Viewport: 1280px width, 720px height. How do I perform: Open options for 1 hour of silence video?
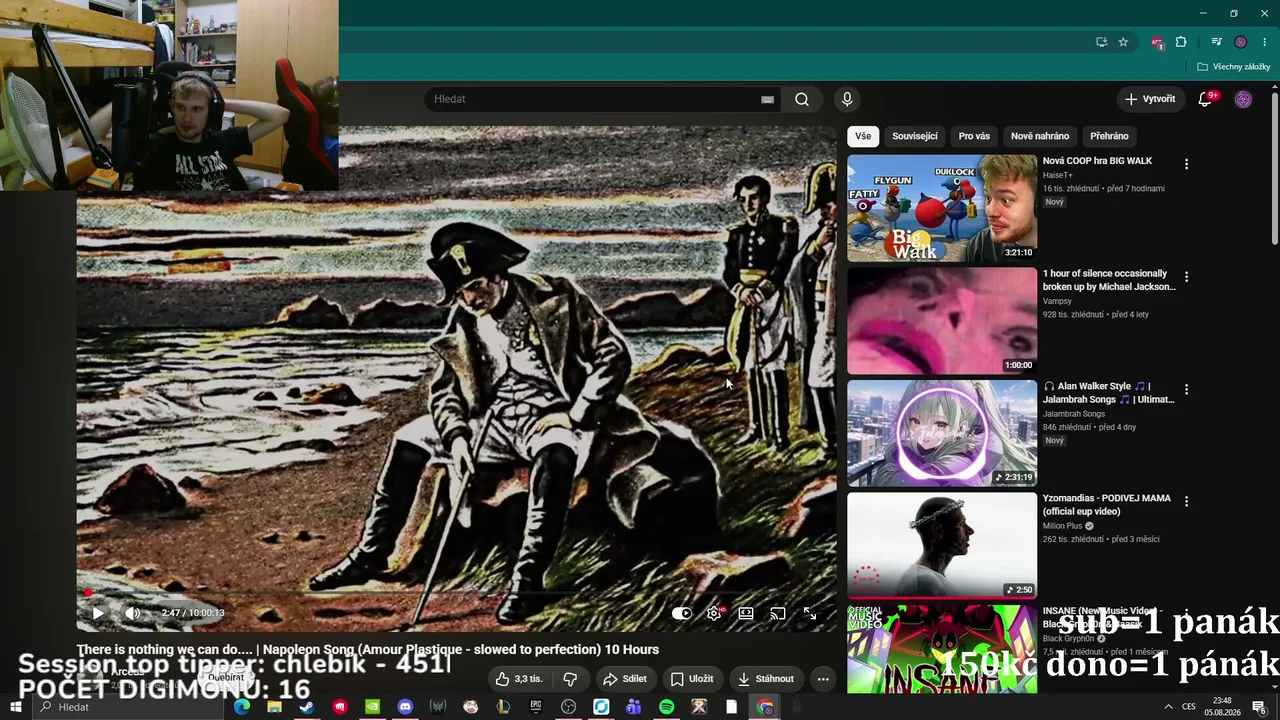click(x=1186, y=277)
